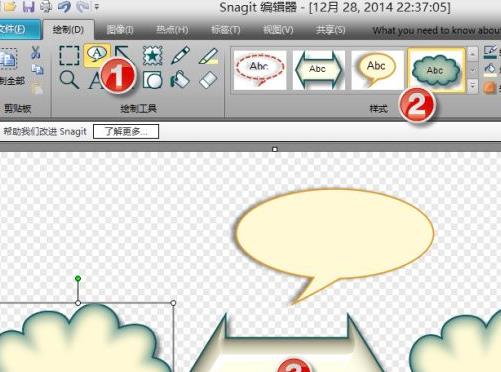The image size is (501, 372).
Task: Switch to the 共享(S) share tab
Action: tap(330, 30)
